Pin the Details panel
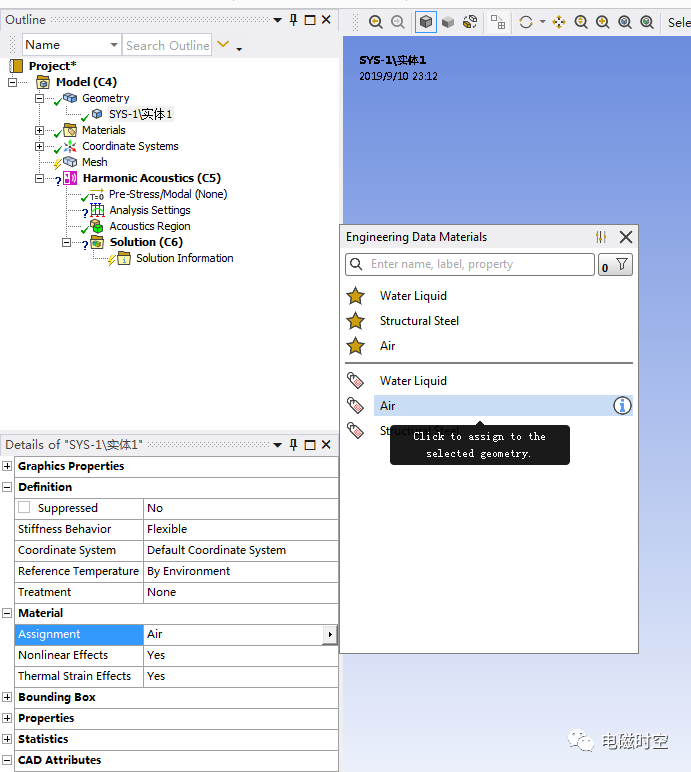 pos(294,445)
